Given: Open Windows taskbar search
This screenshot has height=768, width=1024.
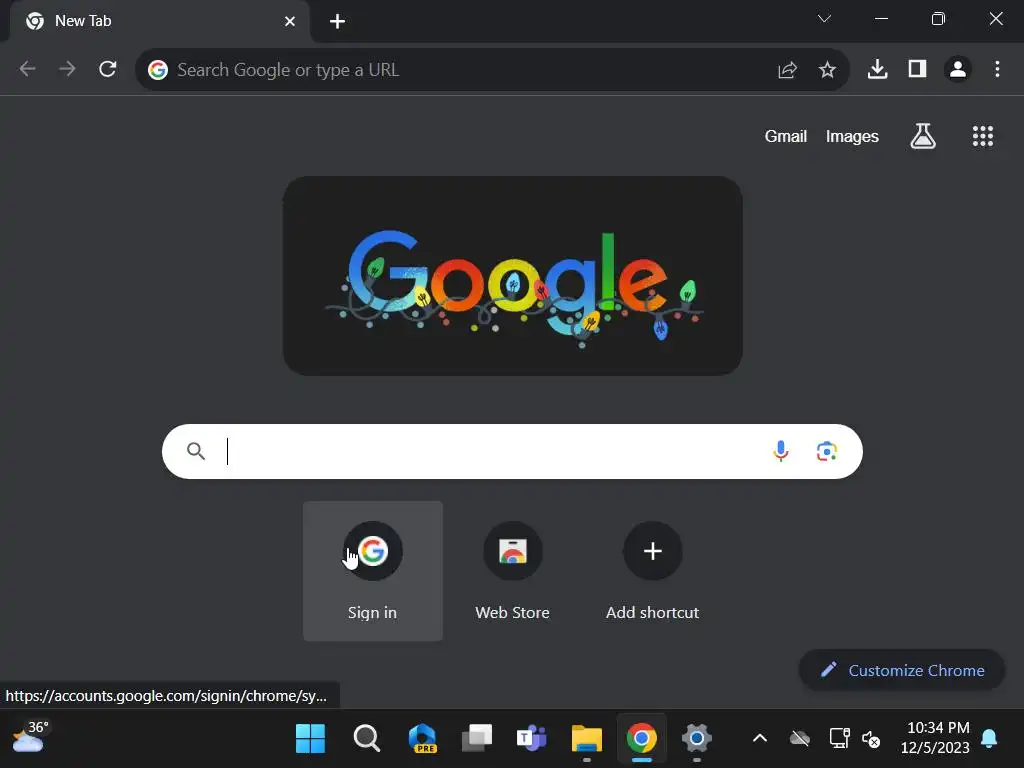Looking at the screenshot, I should (366, 739).
